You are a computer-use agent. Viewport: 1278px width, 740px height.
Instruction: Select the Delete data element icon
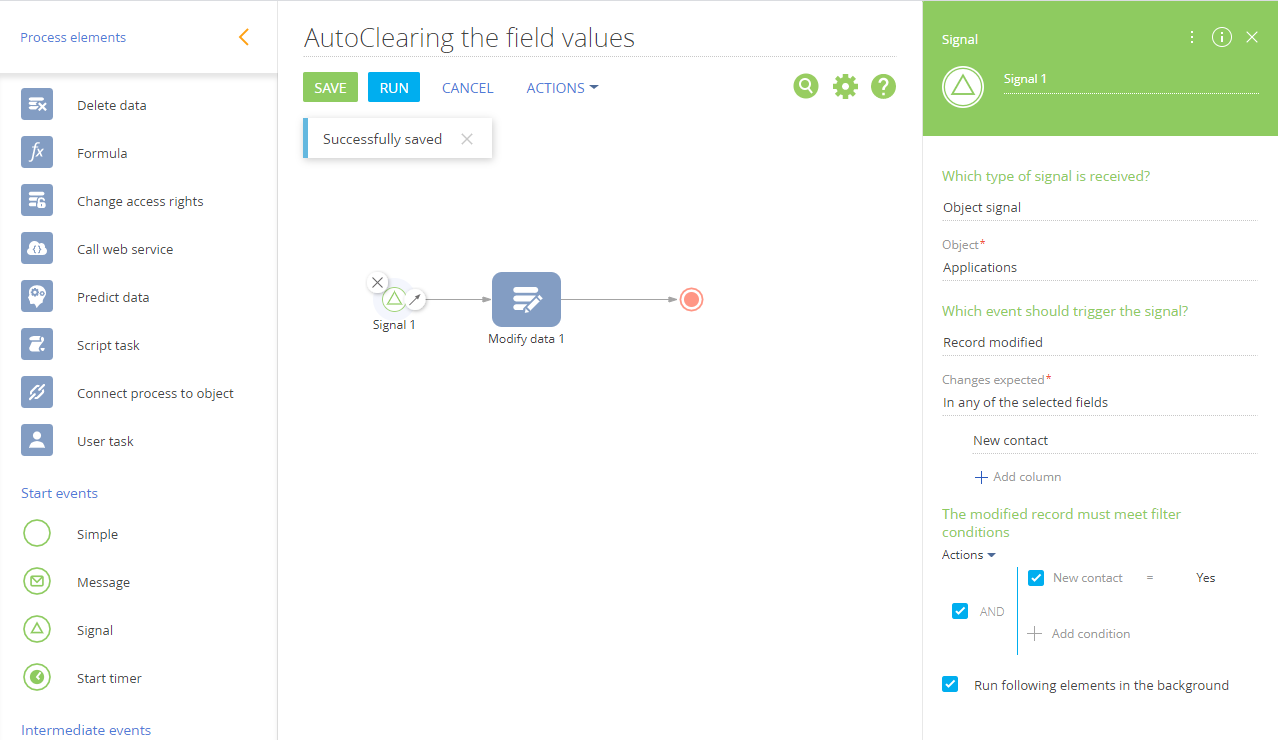pyautogui.click(x=37, y=105)
